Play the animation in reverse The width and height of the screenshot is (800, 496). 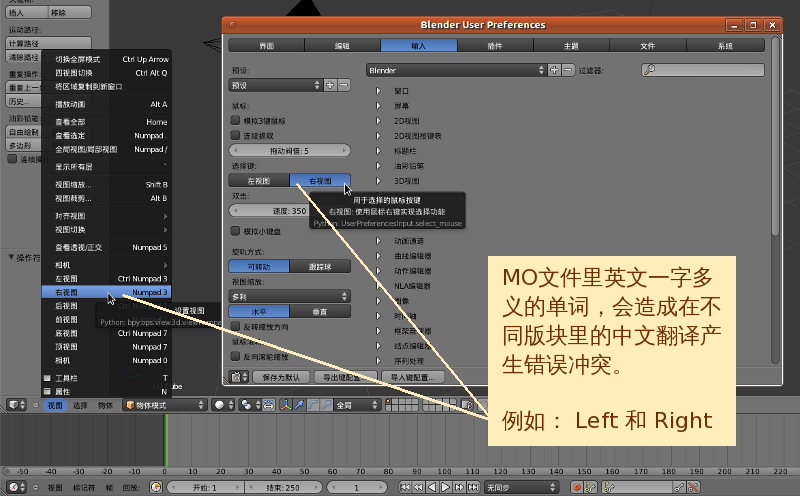pos(432,487)
